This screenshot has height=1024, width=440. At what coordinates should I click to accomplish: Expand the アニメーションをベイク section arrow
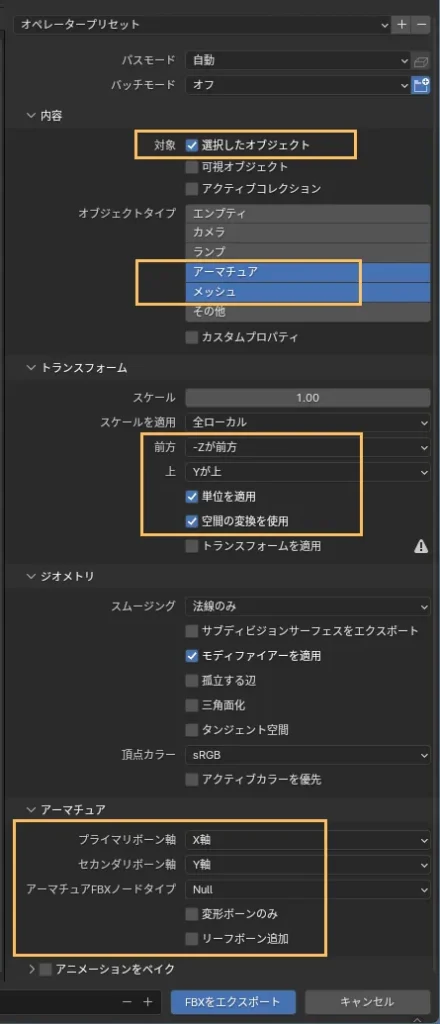tap(31, 970)
